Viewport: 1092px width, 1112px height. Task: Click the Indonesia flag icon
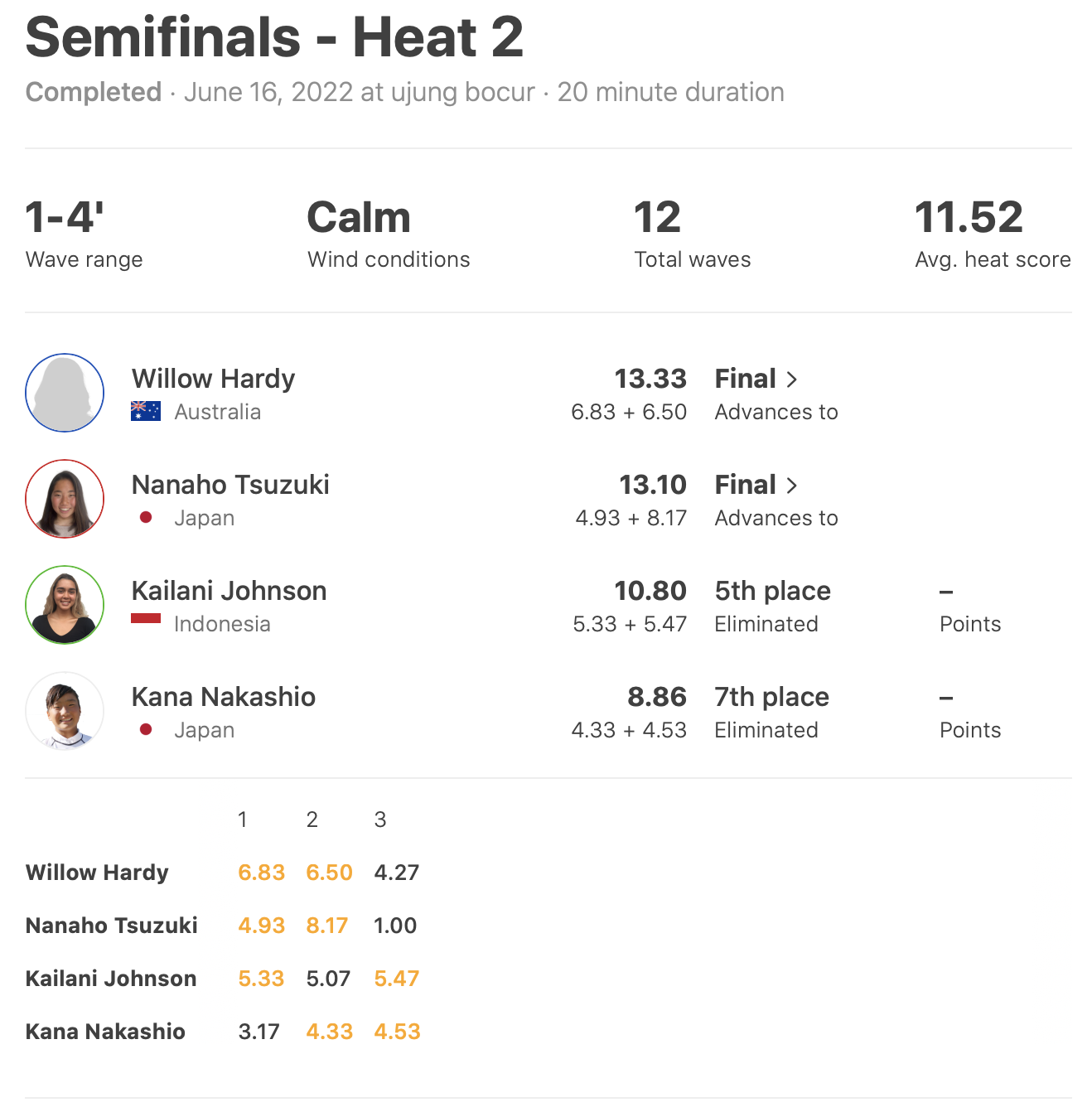click(146, 619)
